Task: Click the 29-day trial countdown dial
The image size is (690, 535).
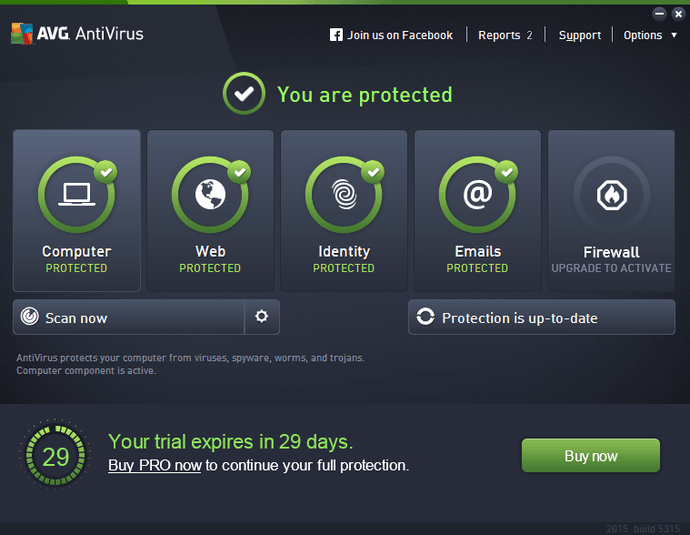Action: (55, 455)
